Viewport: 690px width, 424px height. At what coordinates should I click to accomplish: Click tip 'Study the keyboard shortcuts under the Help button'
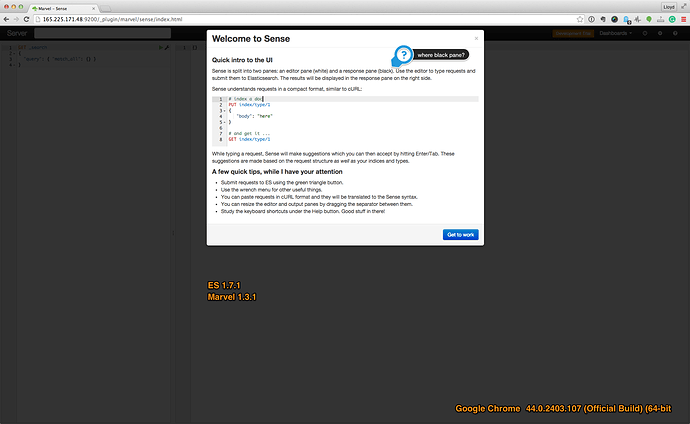303,212
